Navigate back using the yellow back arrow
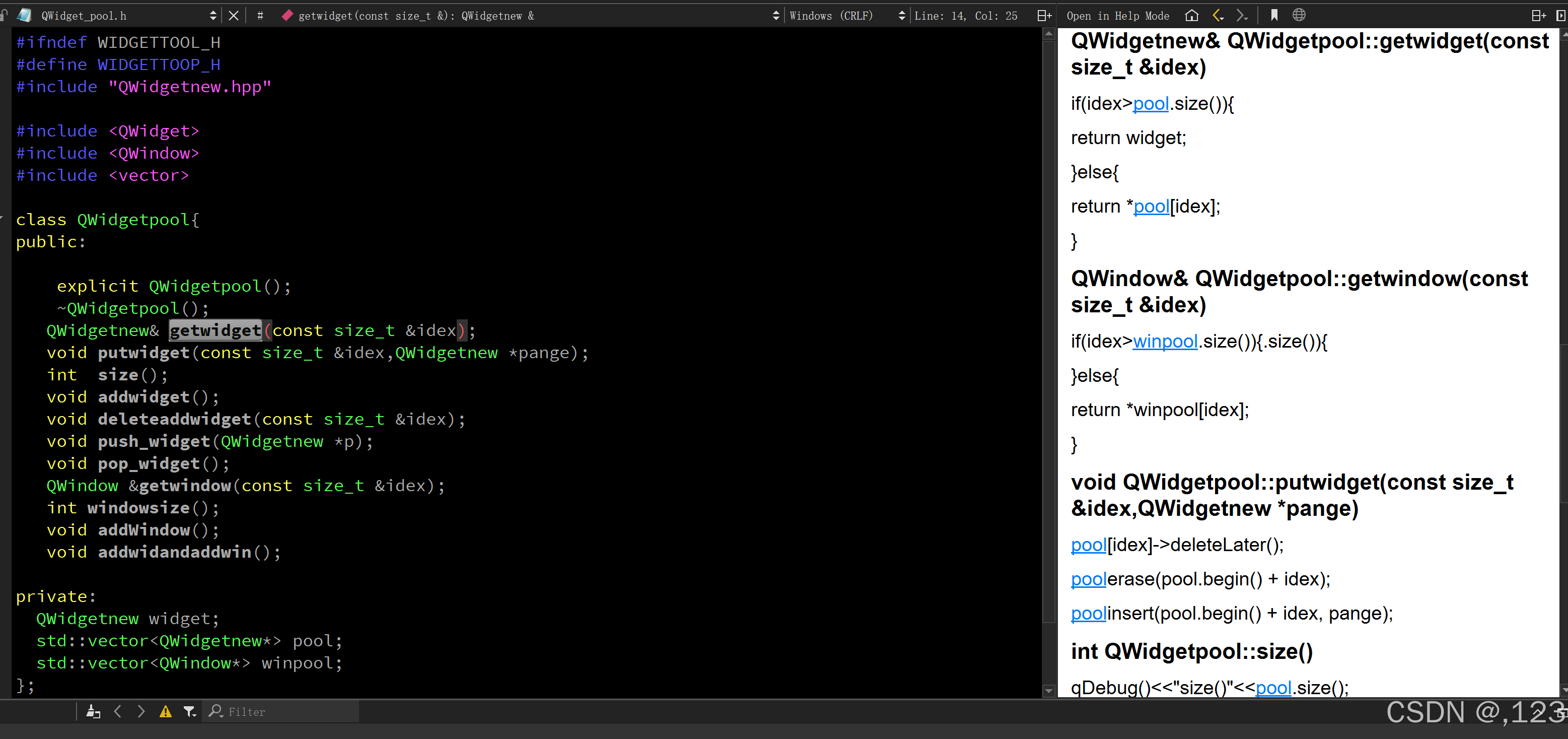1568x739 pixels. pyautogui.click(x=1218, y=15)
